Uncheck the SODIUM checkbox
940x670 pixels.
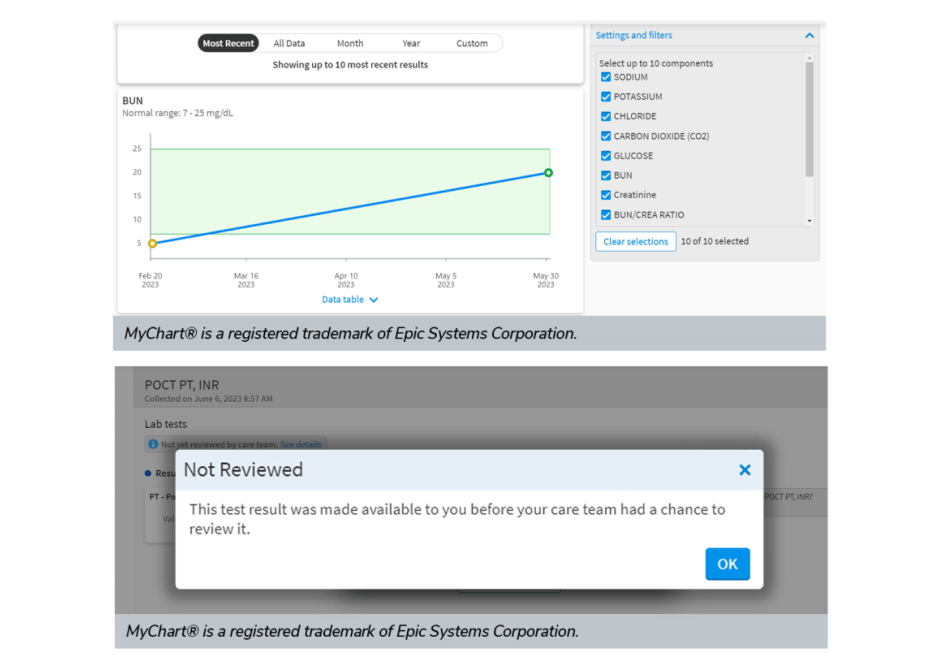[x=606, y=77]
